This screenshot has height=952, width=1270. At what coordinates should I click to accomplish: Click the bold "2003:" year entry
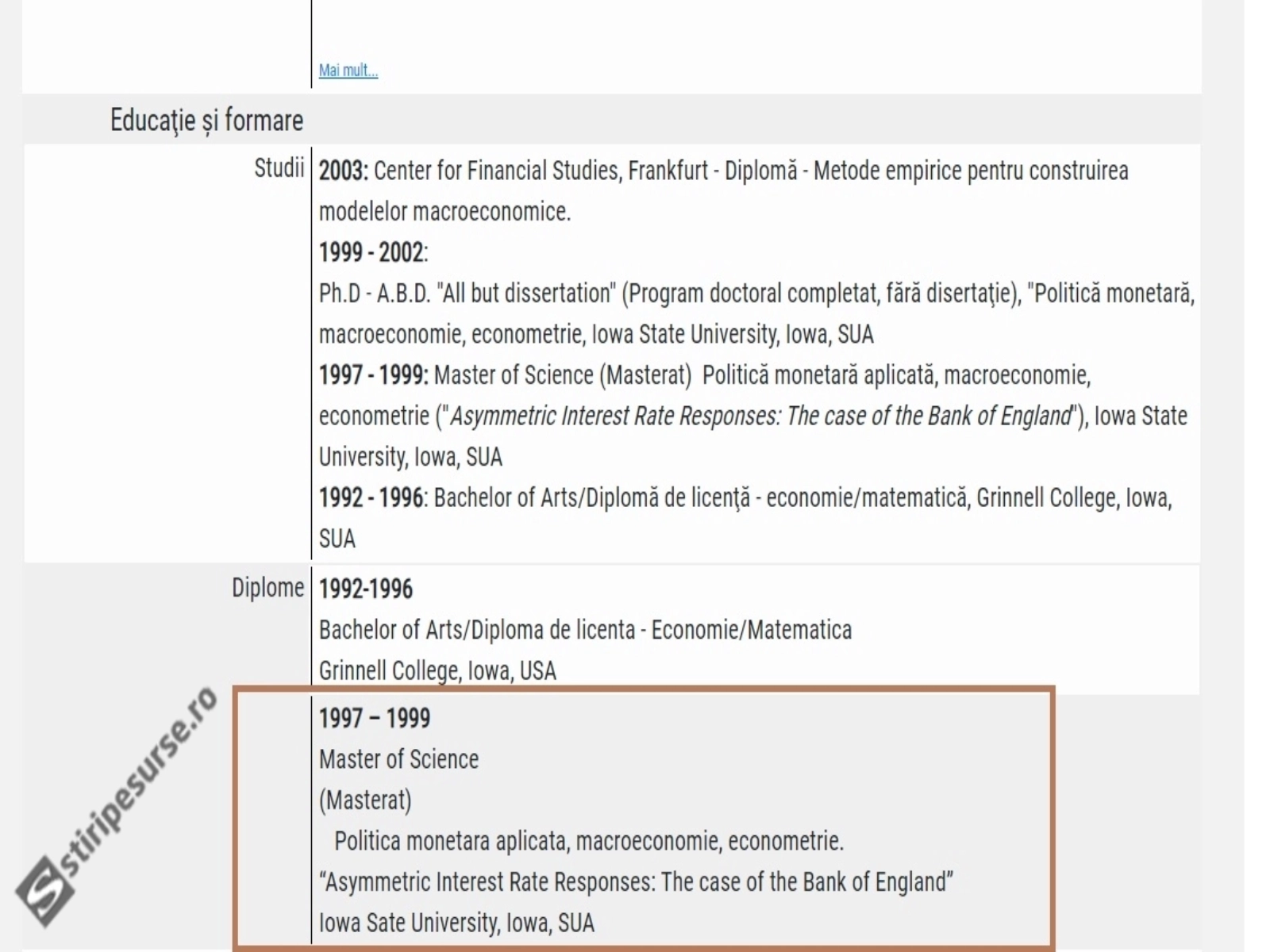coord(344,171)
